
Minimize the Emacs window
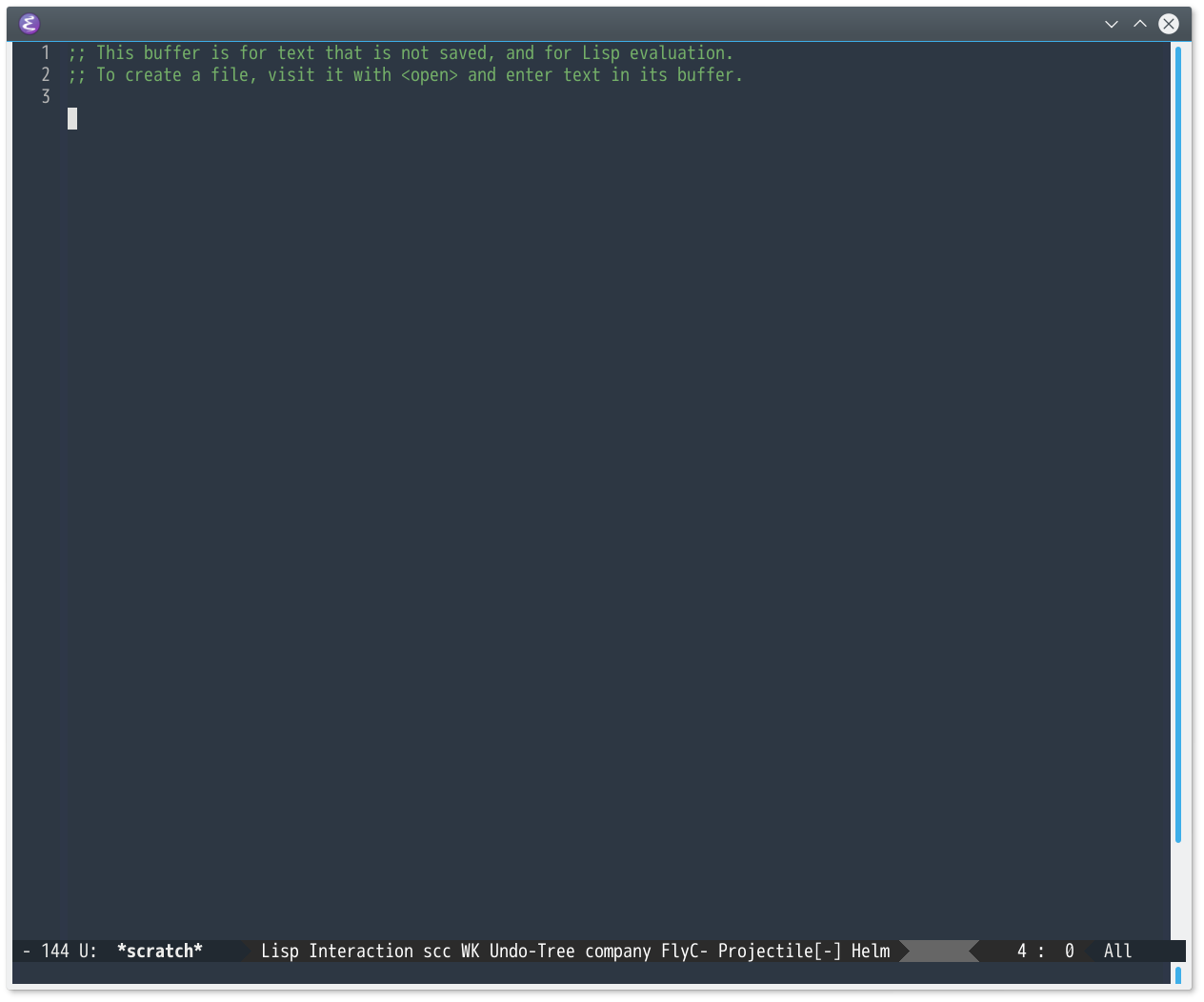coord(1111,24)
